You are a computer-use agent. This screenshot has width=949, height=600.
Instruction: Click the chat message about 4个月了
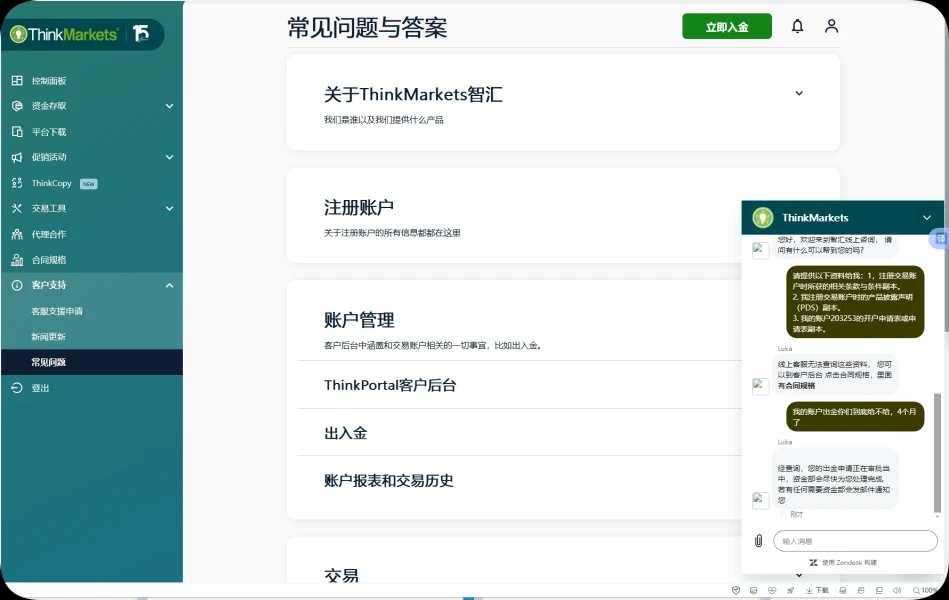pos(855,417)
